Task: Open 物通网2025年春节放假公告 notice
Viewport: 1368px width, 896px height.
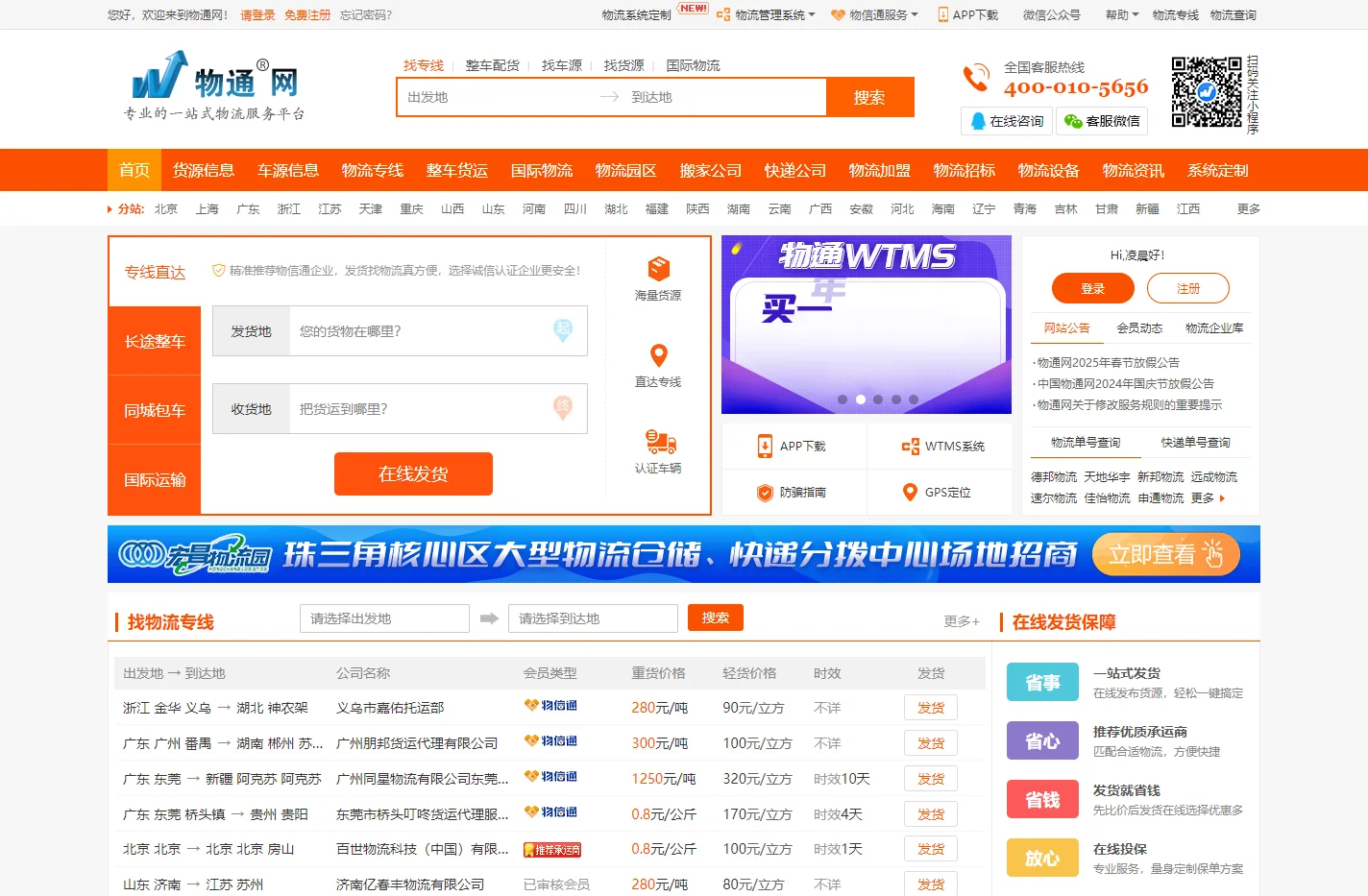Action: tap(1108, 363)
